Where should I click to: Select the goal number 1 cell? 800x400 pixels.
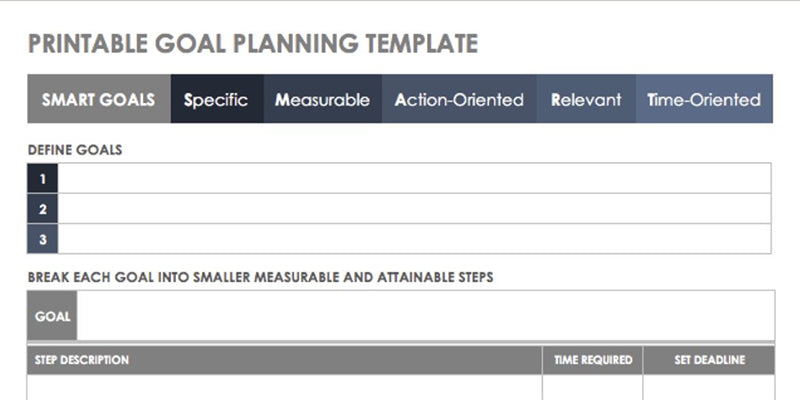tap(43, 179)
